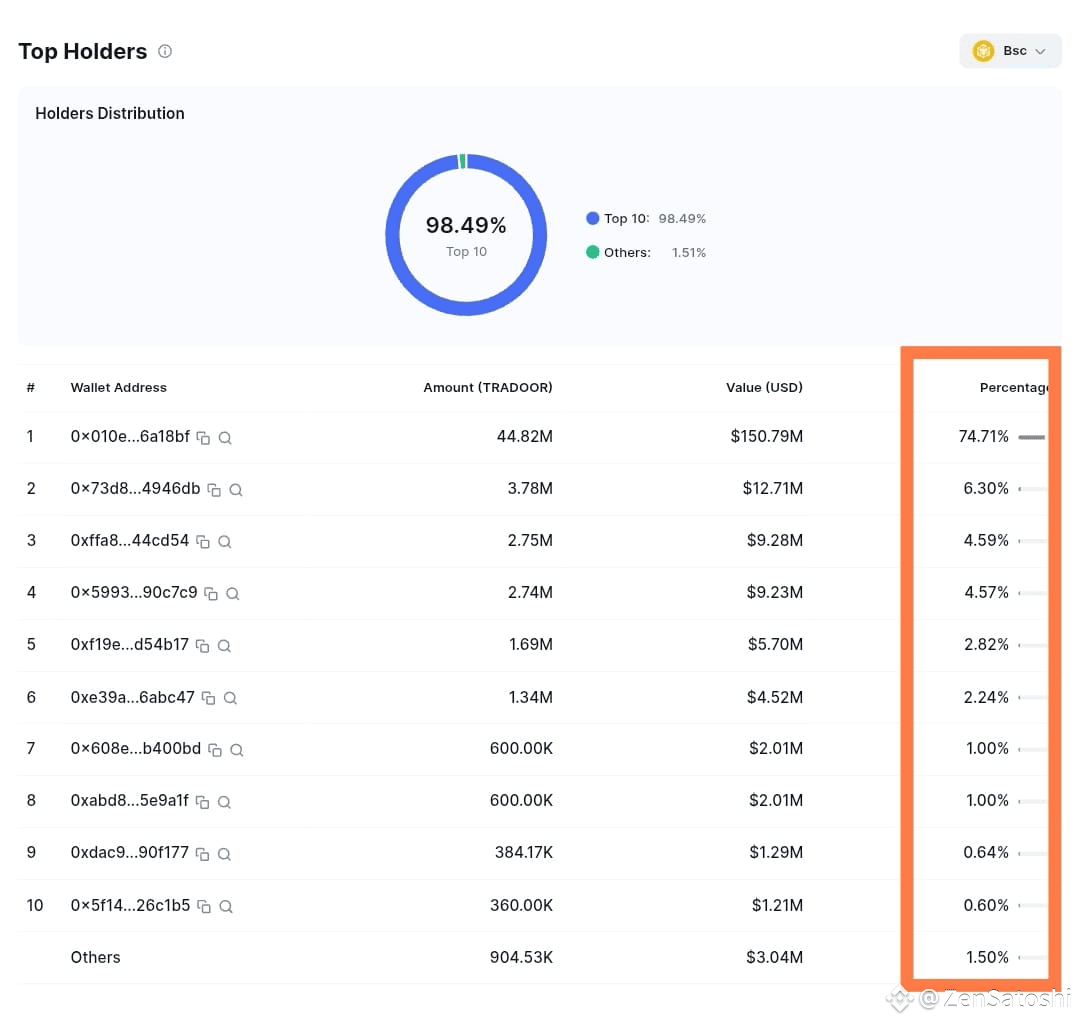Select the 904.53K amount cell
Screen dimensions: 1080x1024
point(521,957)
